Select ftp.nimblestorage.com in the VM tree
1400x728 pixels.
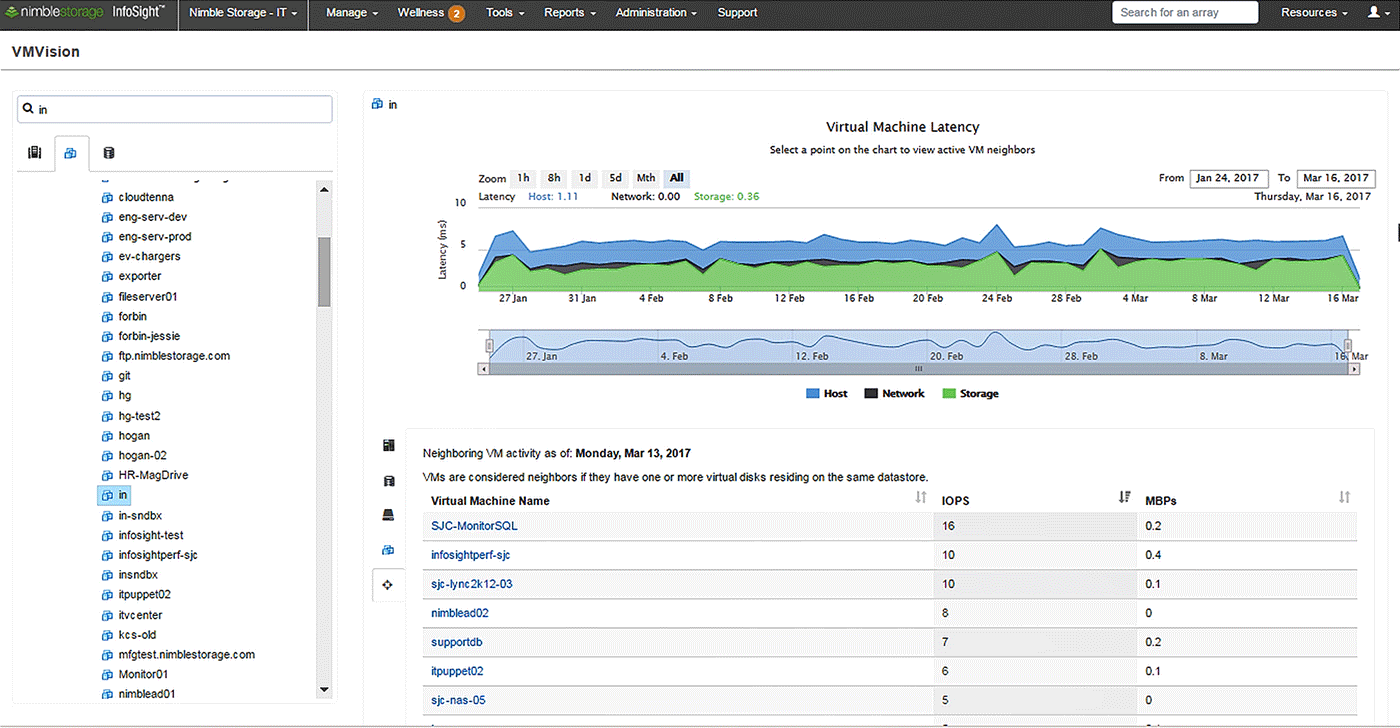tap(174, 356)
